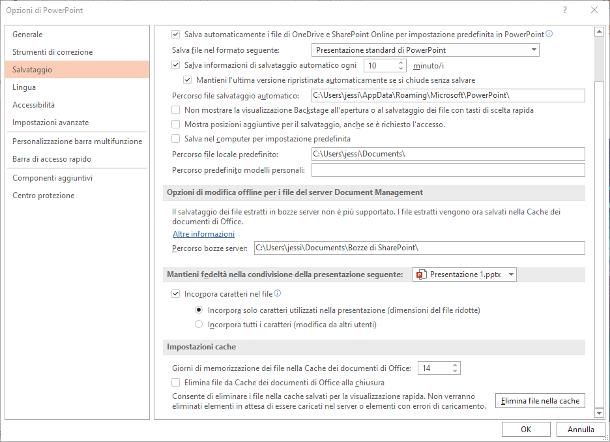
Task: Click the Annulla button
Action: pyautogui.click(x=580, y=429)
